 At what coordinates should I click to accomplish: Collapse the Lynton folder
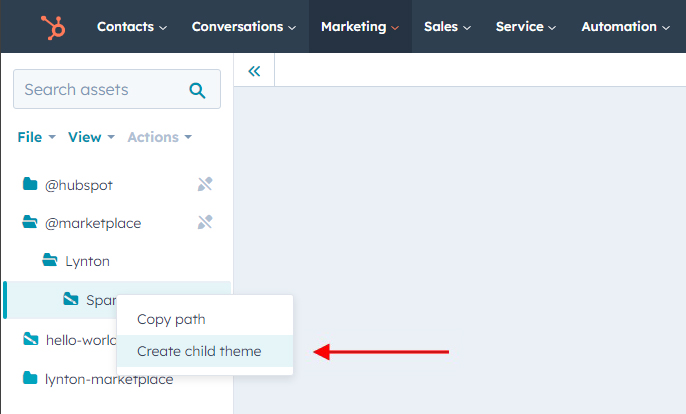(x=87, y=261)
